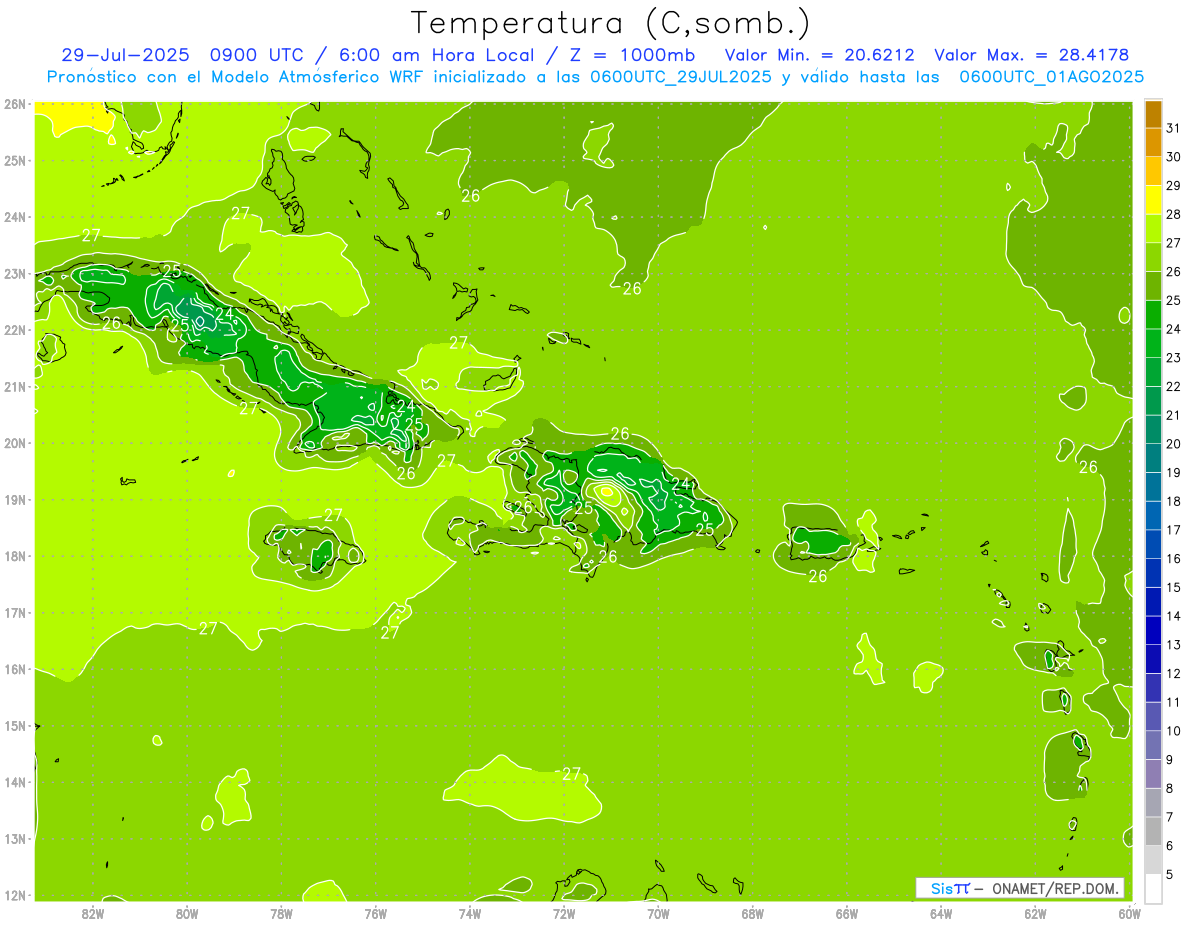Click colorbar scale label "20"
Viewport: 1200px width, 927px height.
[x=1174, y=443]
